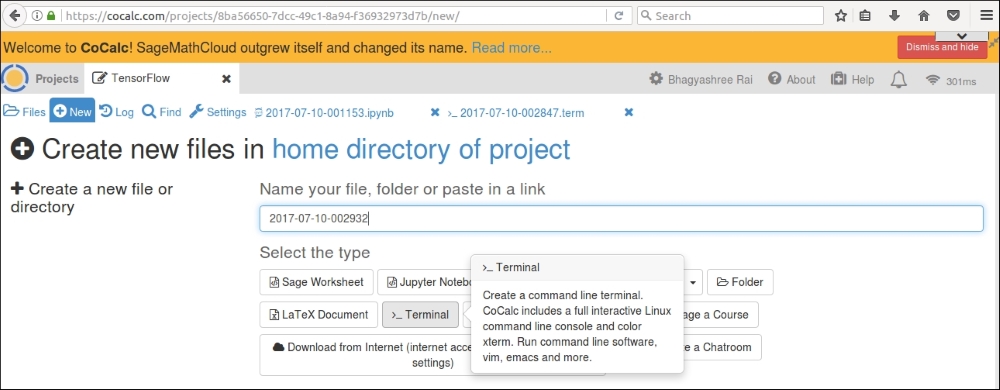Reload the page with the refresh icon
The image size is (1000, 390).
(x=618, y=15)
